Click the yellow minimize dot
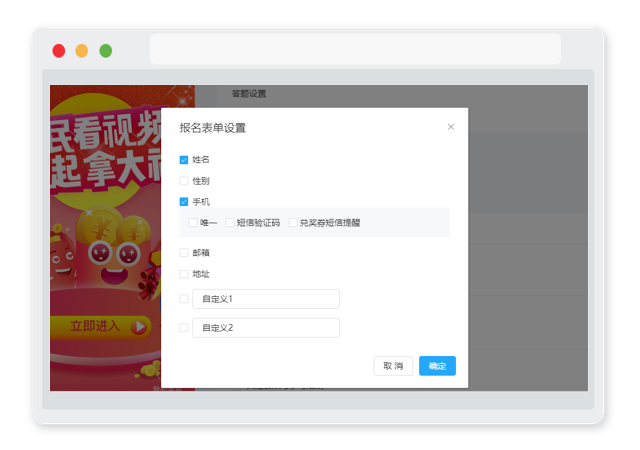Image resolution: width=640 pixels, height=450 pixels. click(82, 51)
